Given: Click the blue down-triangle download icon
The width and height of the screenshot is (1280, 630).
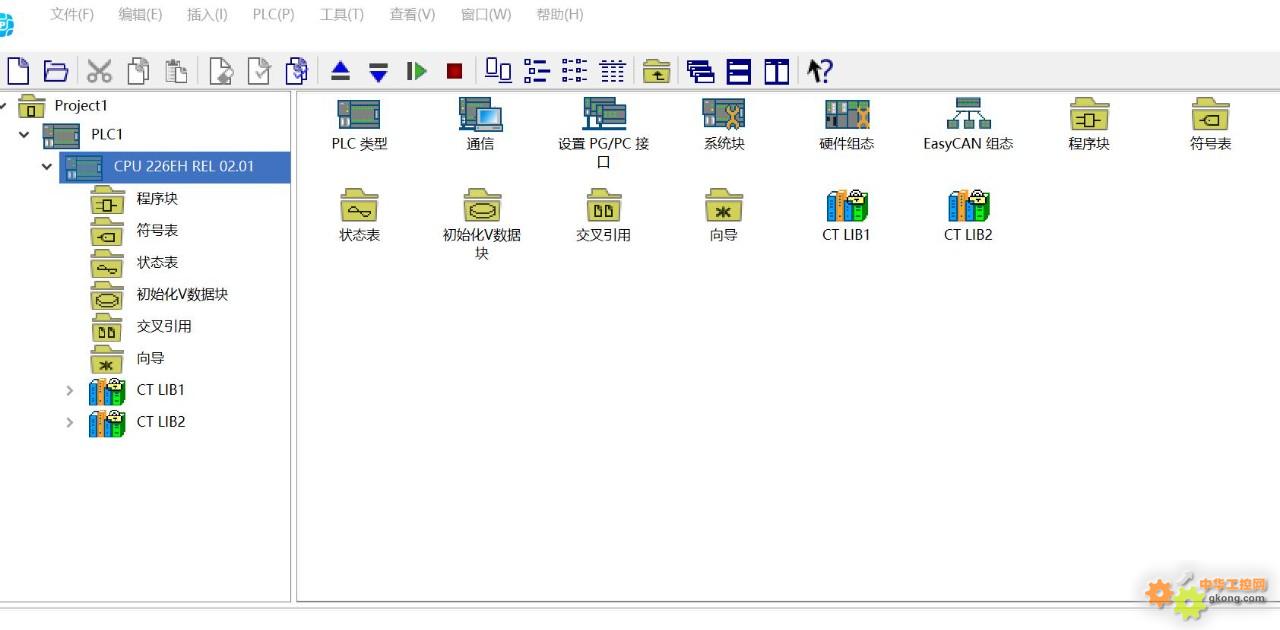Looking at the screenshot, I should point(378,72).
